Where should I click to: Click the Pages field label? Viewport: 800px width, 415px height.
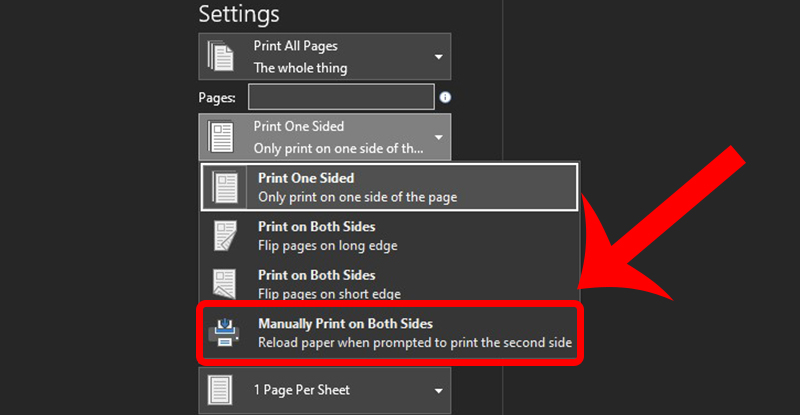pos(218,98)
